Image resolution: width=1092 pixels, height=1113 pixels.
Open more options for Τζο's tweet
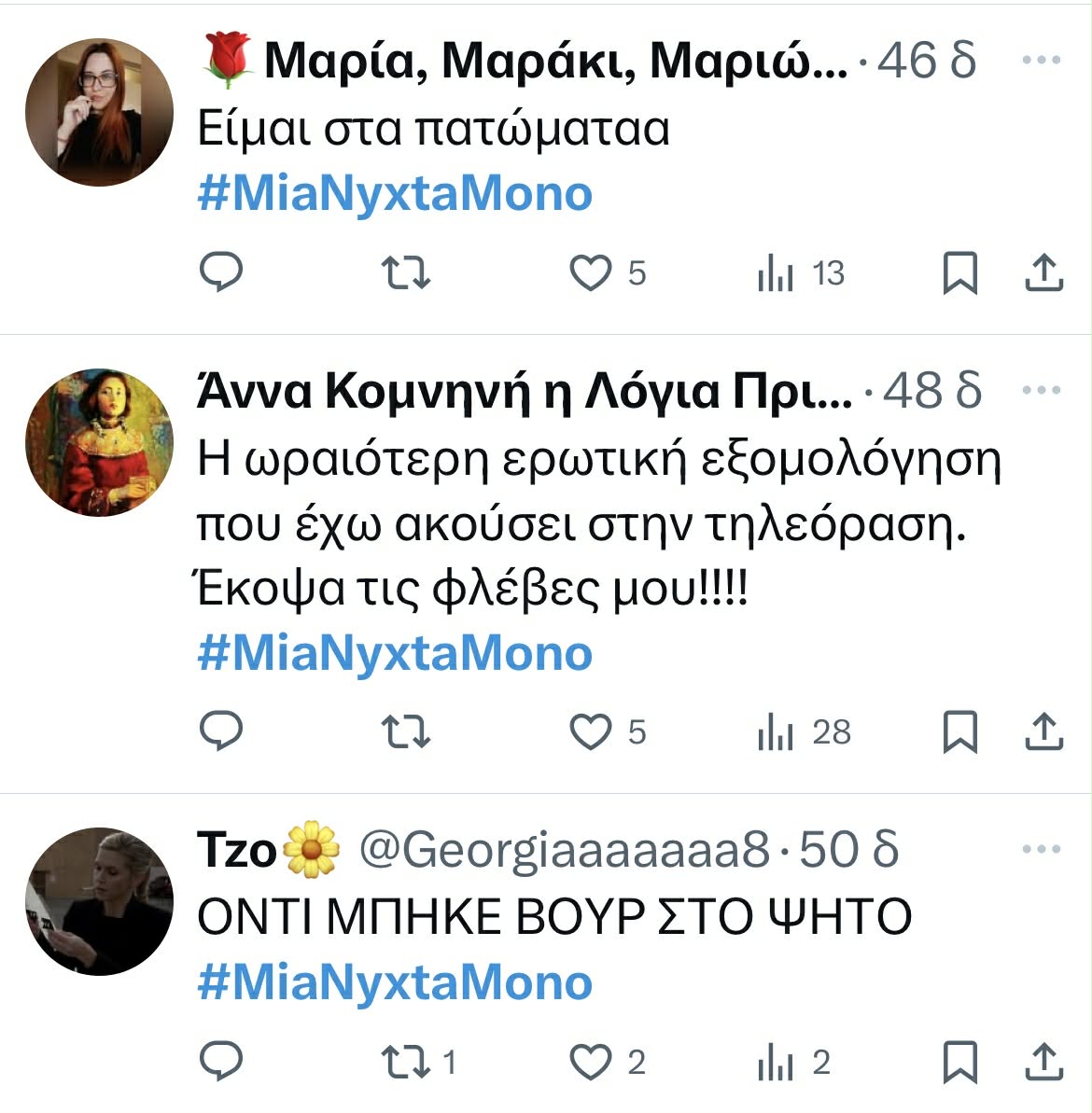(x=1042, y=850)
